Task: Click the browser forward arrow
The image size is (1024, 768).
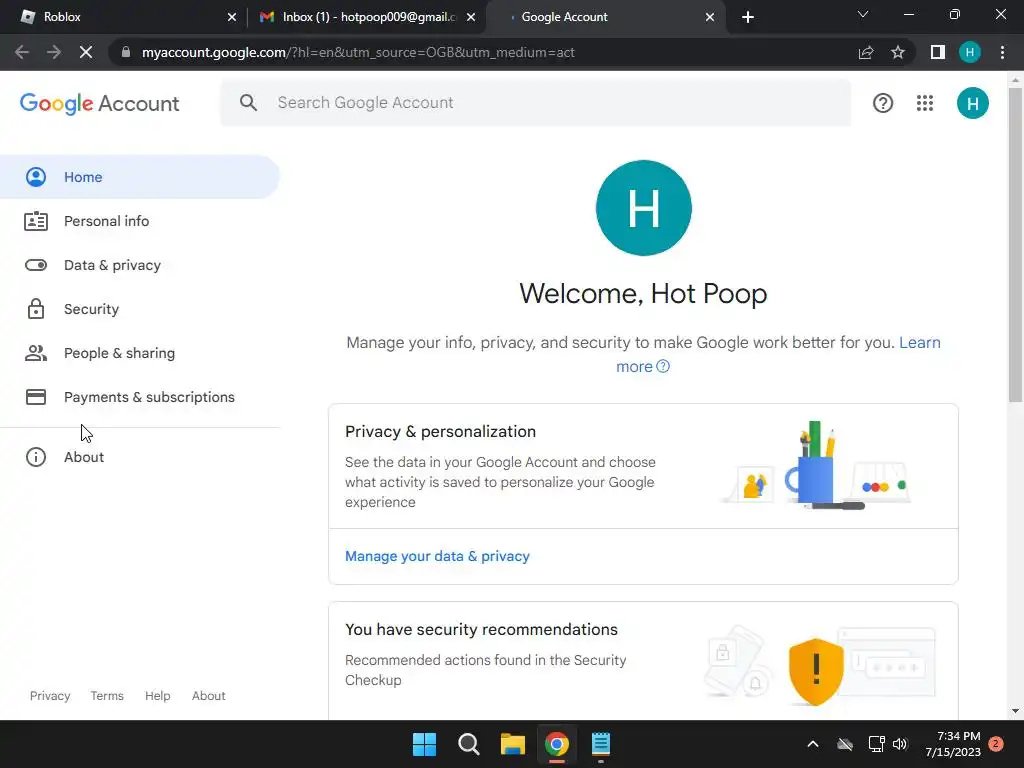Action: tap(54, 52)
